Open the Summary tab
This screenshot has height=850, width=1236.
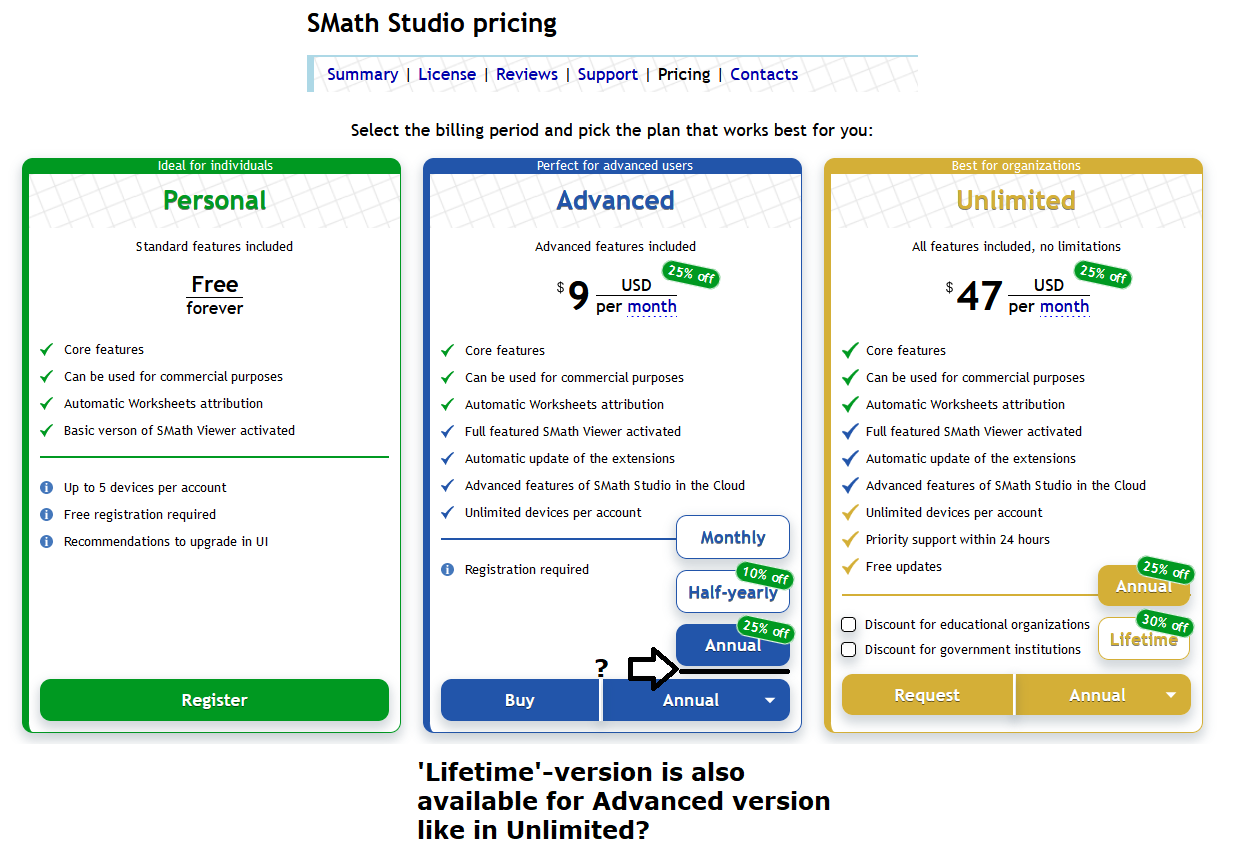click(x=362, y=74)
